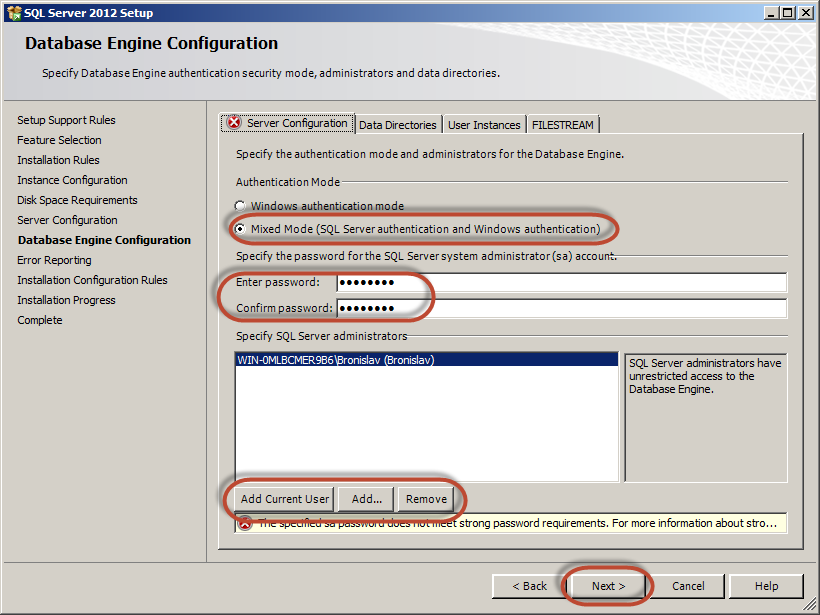Click the Add... button

coord(367,499)
